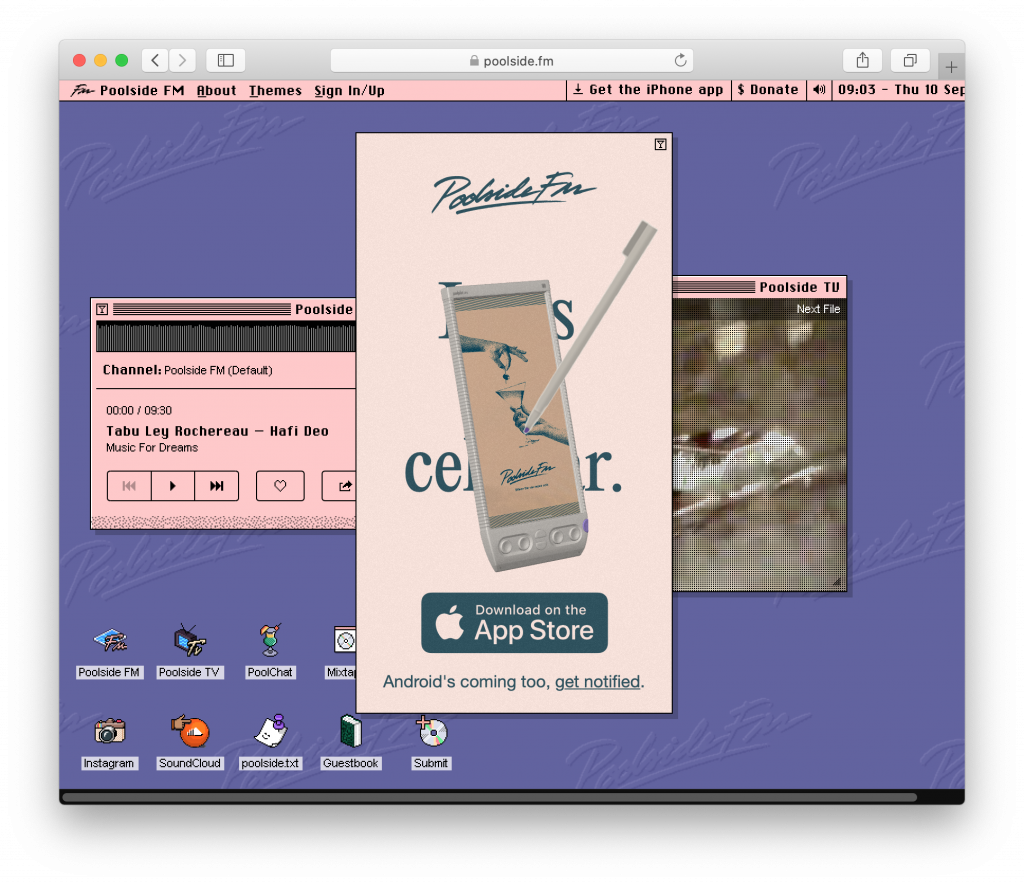Toggle Safari sidebar button
1024x883 pixels.
pos(226,60)
